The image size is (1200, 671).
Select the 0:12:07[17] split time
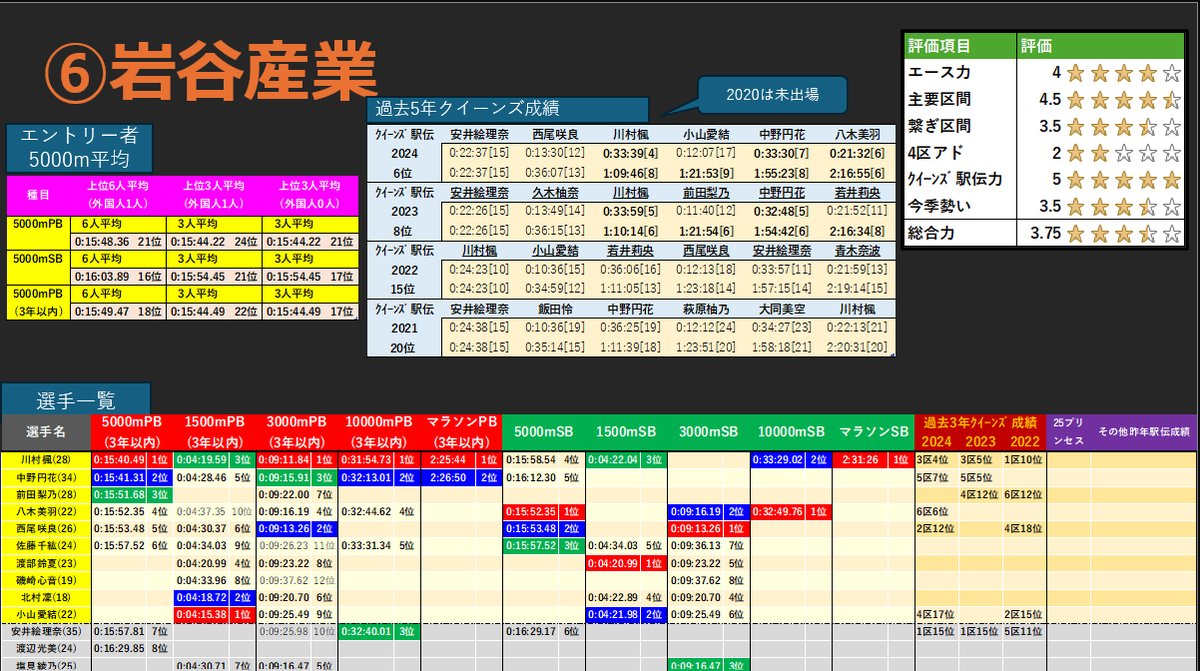(706, 152)
